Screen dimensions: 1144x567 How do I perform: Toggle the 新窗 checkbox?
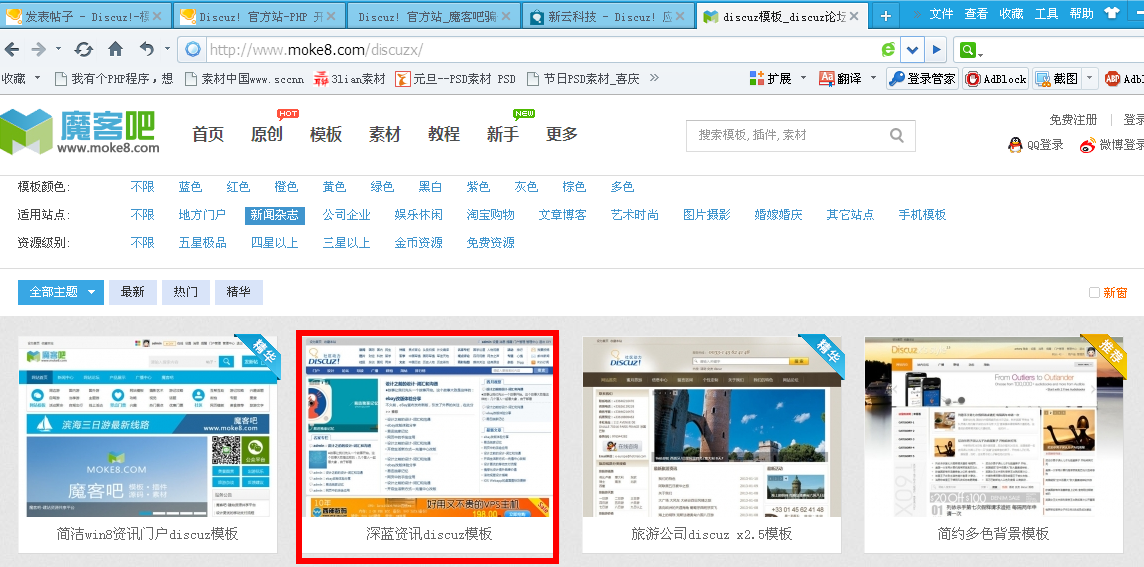click(x=1094, y=293)
